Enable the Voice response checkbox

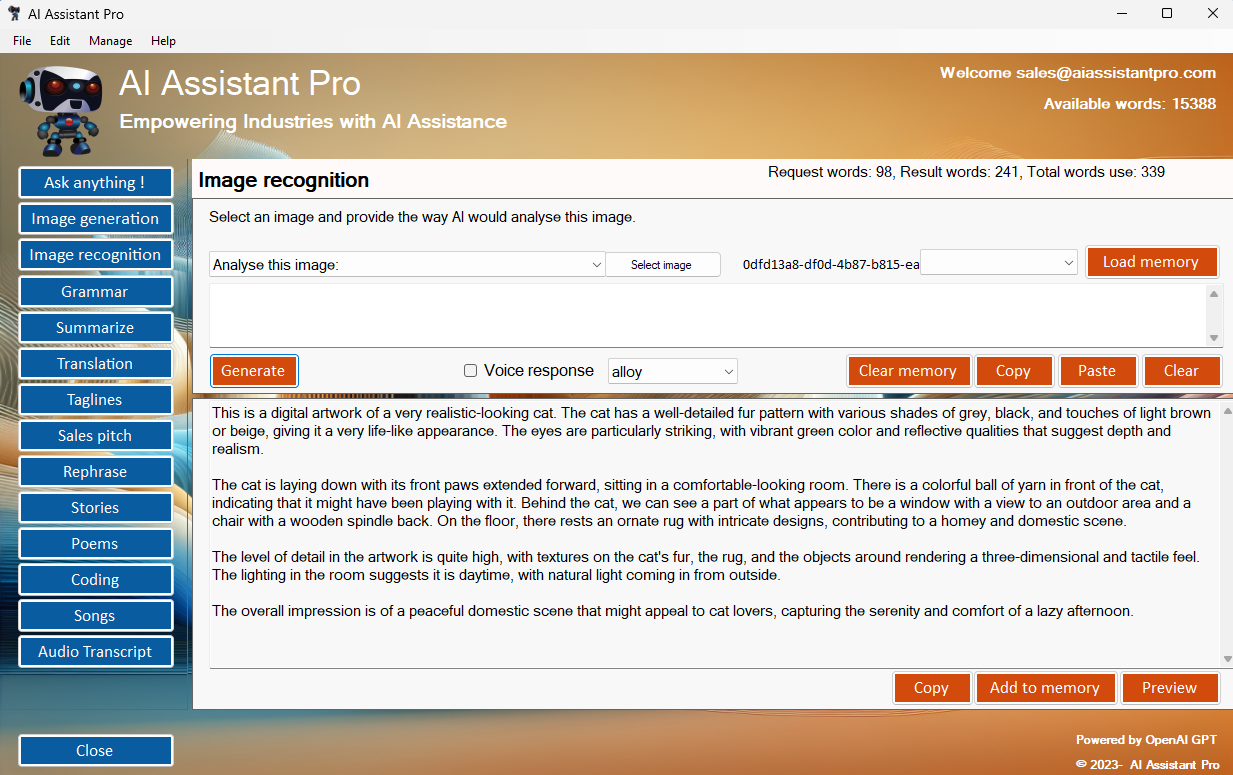click(470, 371)
